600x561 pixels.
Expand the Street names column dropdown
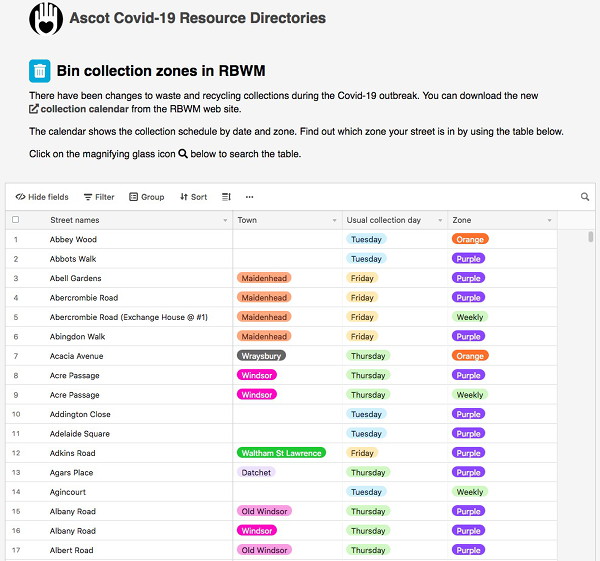[x=226, y=220]
